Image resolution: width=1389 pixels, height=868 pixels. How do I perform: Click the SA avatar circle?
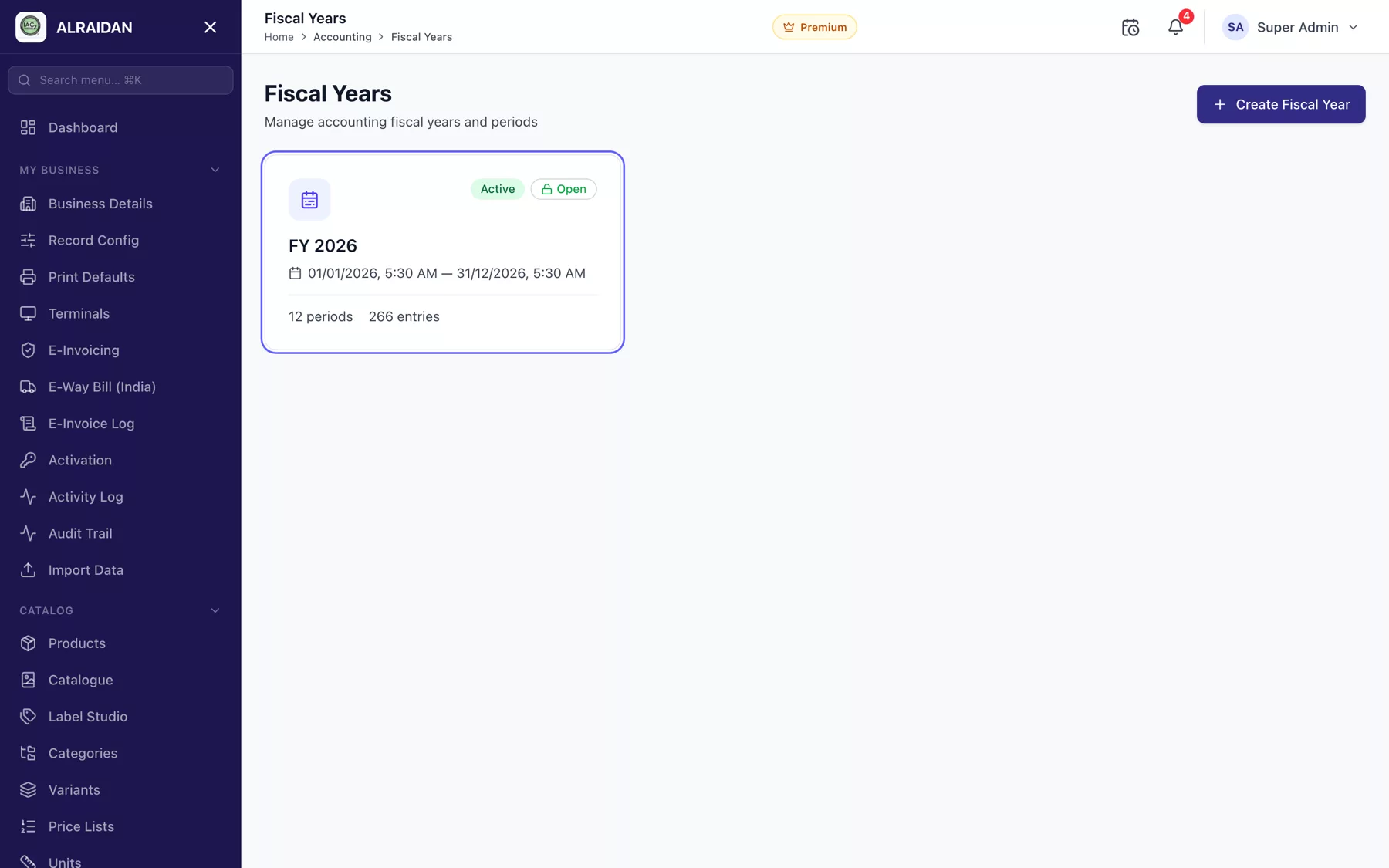pos(1235,27)
